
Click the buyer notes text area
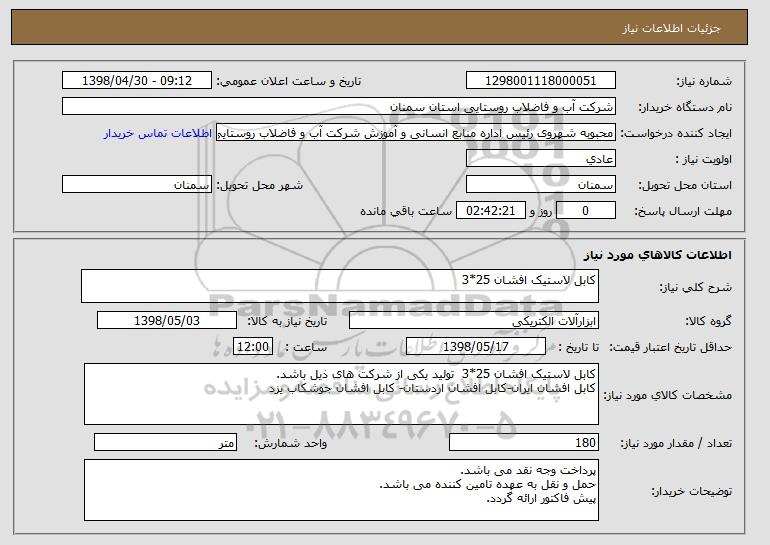(x=341, y=490)
